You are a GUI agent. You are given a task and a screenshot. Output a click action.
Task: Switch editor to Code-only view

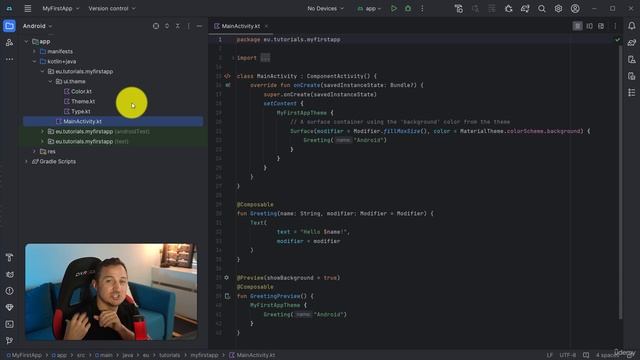(577, 26)
